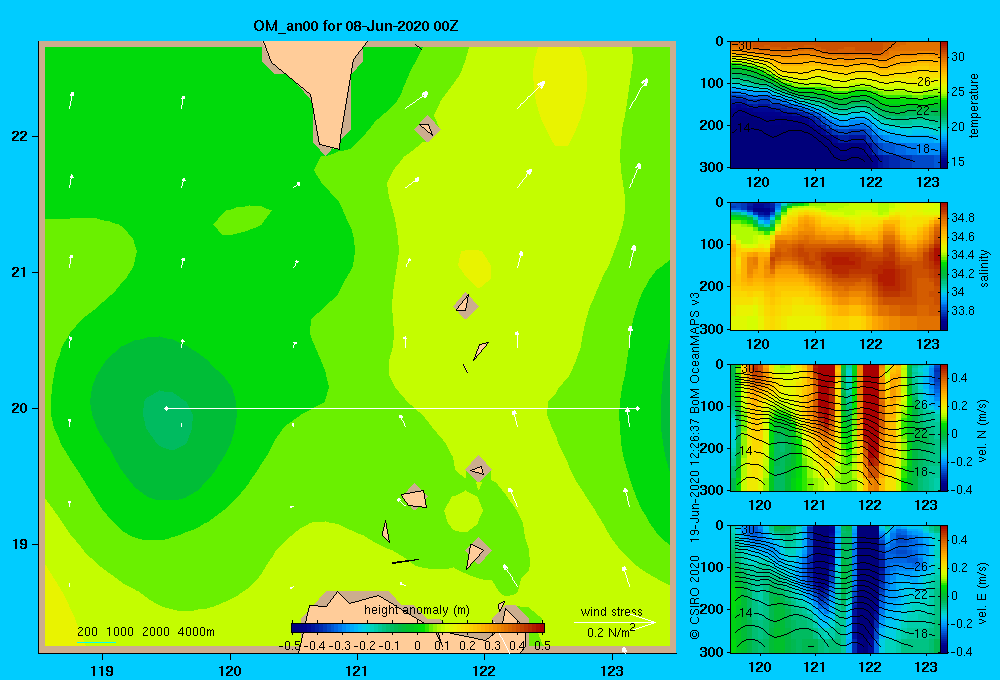Screen dimensions: 1000x680
Task: Click the '200' depth label on vel. E panel
Action: pos(712,609)
